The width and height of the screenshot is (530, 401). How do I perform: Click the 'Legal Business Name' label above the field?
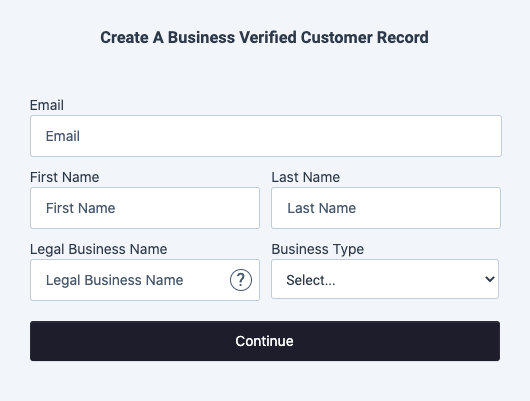pyautogui.click(x=99, y=249)
